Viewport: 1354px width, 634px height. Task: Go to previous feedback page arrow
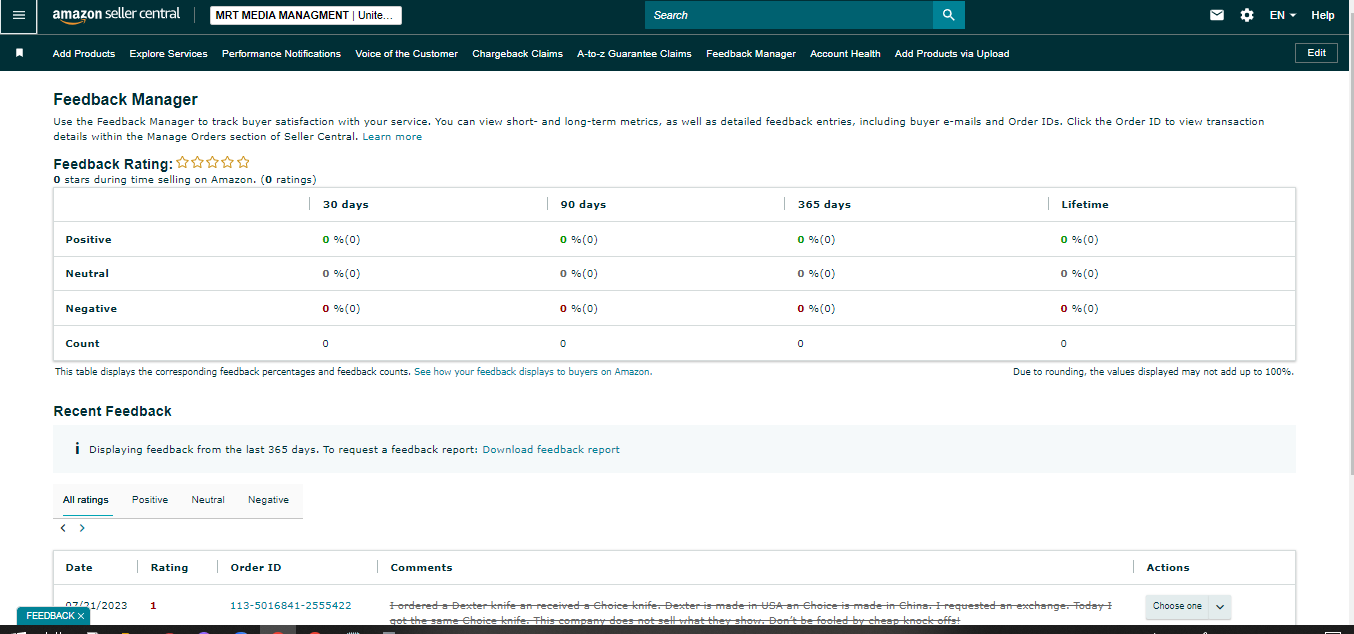point(63,528)
